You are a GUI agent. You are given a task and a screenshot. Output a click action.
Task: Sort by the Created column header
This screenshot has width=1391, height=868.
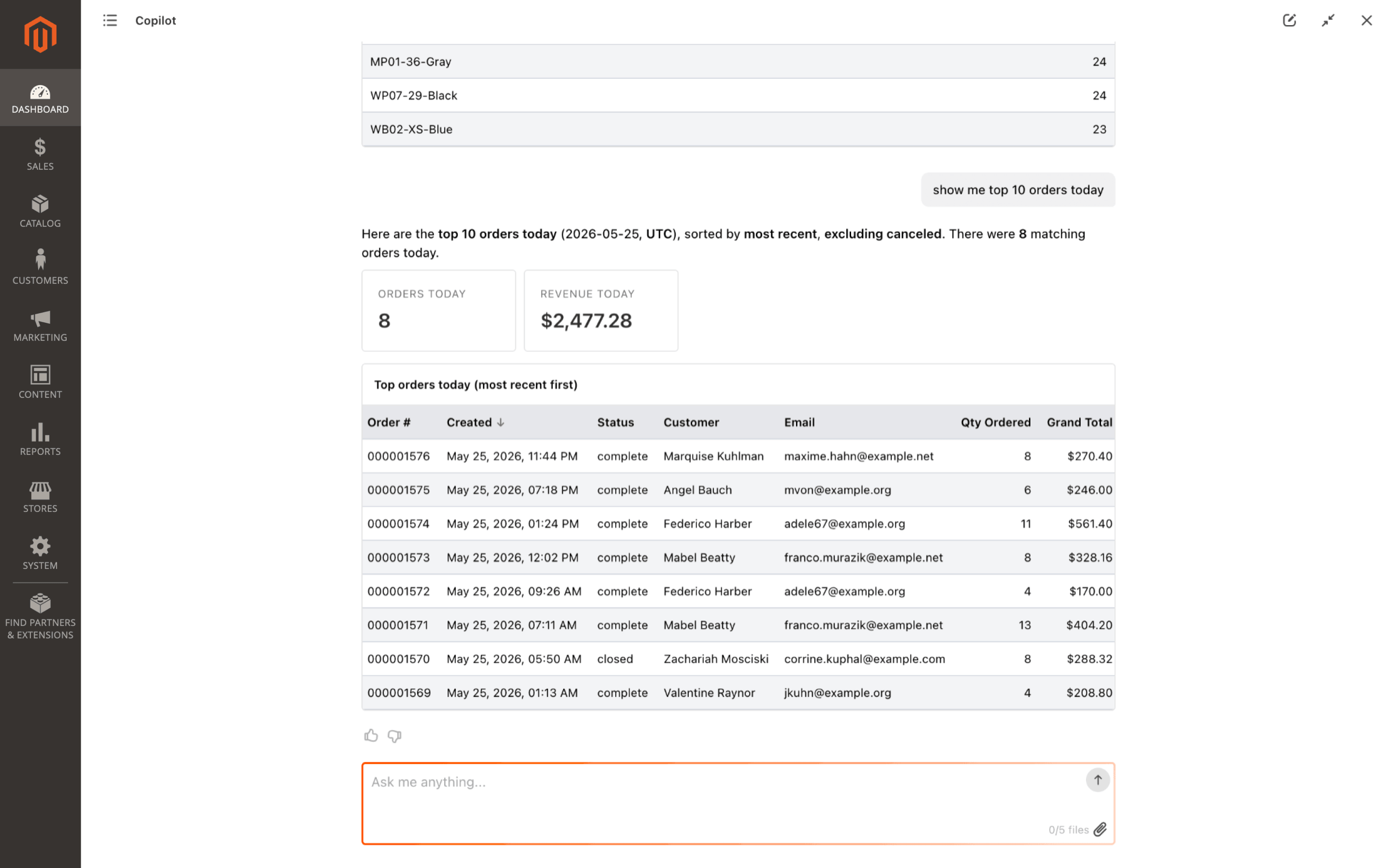(475, 422)
